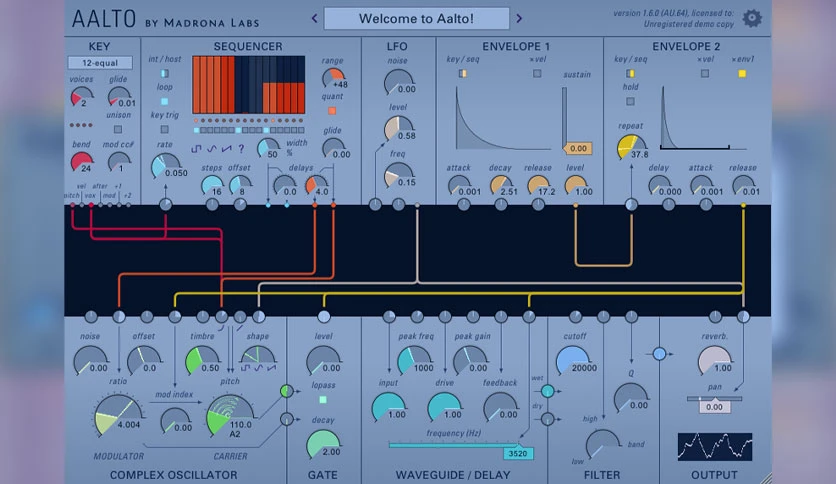The image size is (836, 484).
Task: Click the waveguide wet mix knob
Action: click(x=548, y=391)
